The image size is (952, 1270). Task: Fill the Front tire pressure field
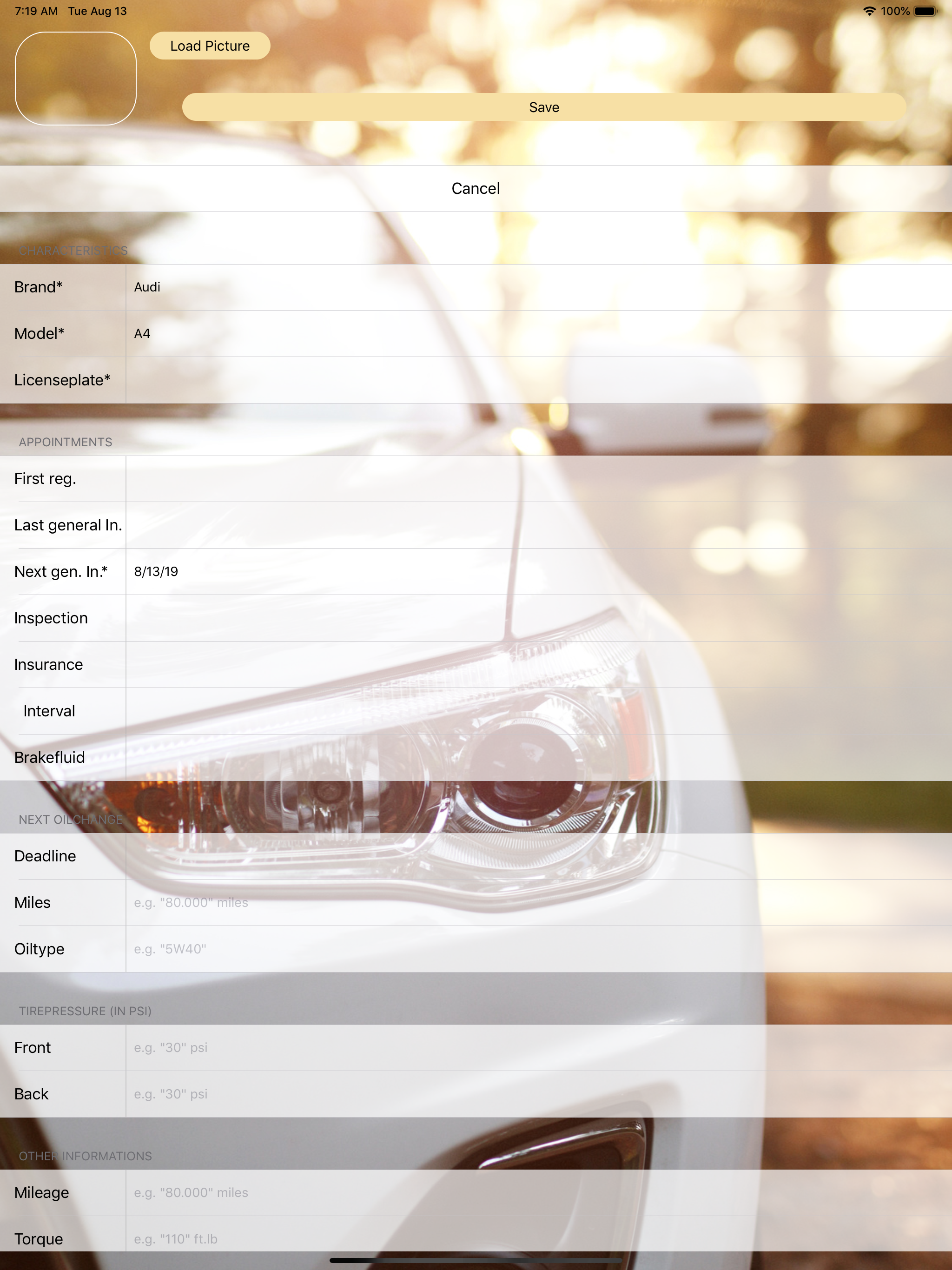(x=539, y=1048)
